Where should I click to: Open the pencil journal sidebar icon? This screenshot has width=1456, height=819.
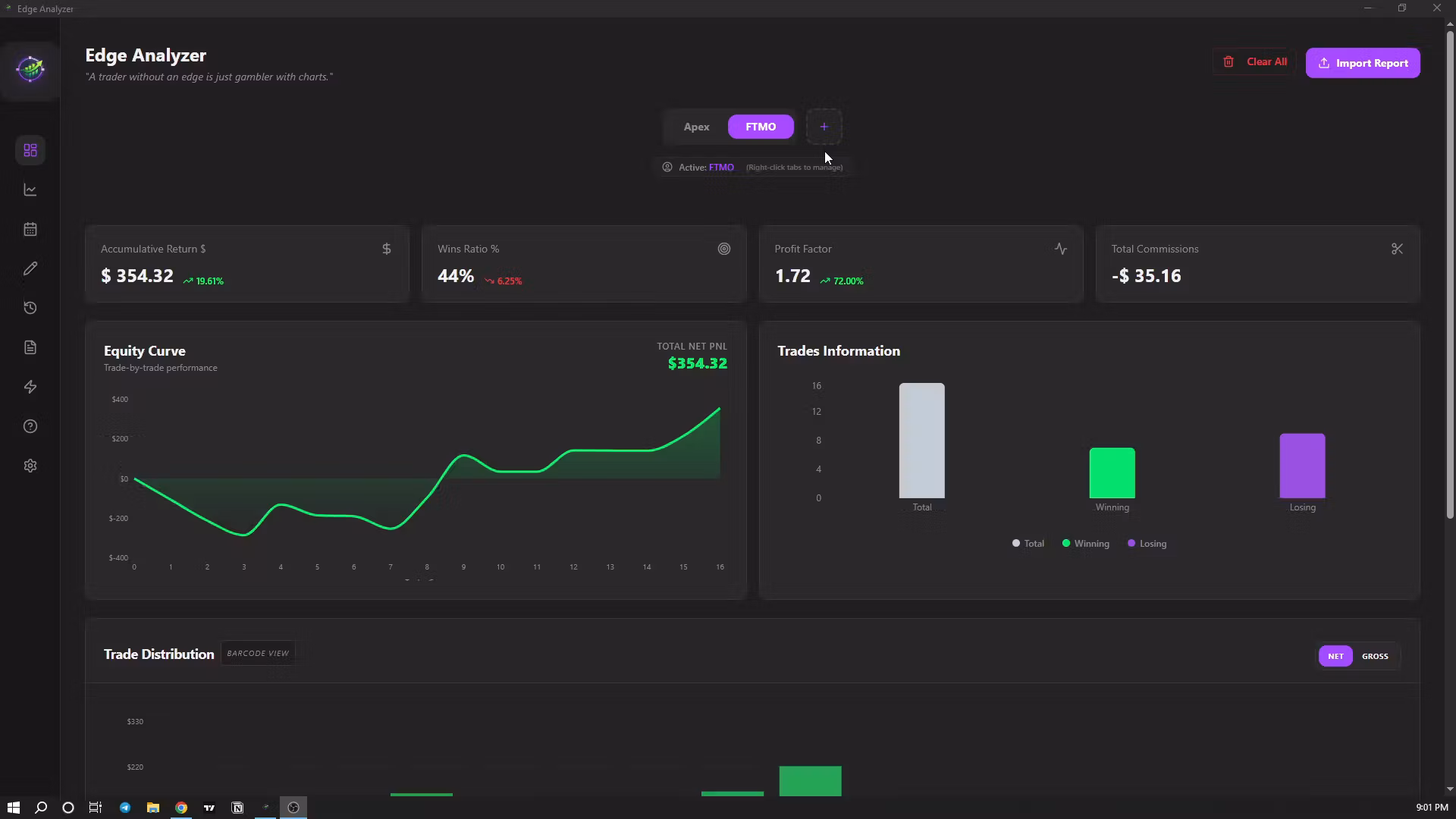30,268
